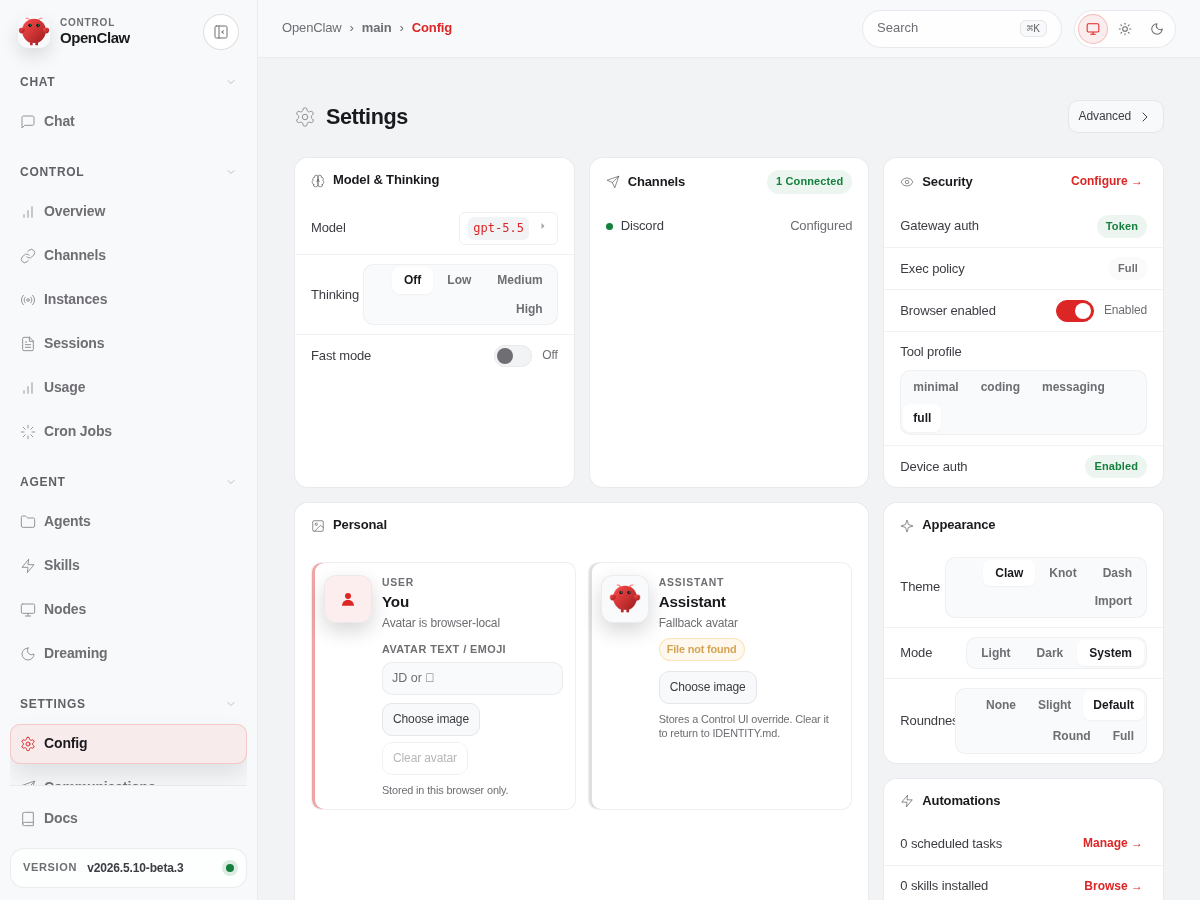This screenshot has height=900, width=1200.
Task: Click the Skills lightning bolt icon
Action: click(x=28, y=566)
